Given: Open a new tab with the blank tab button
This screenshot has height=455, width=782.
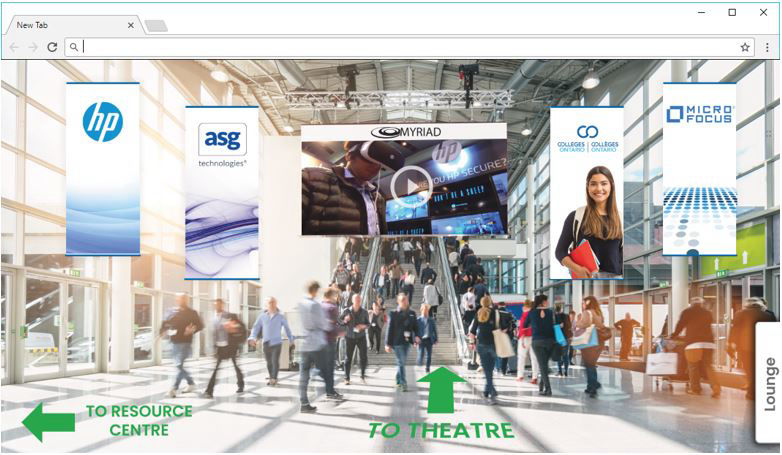Looking at the screenshot, I should coord(156,26).
